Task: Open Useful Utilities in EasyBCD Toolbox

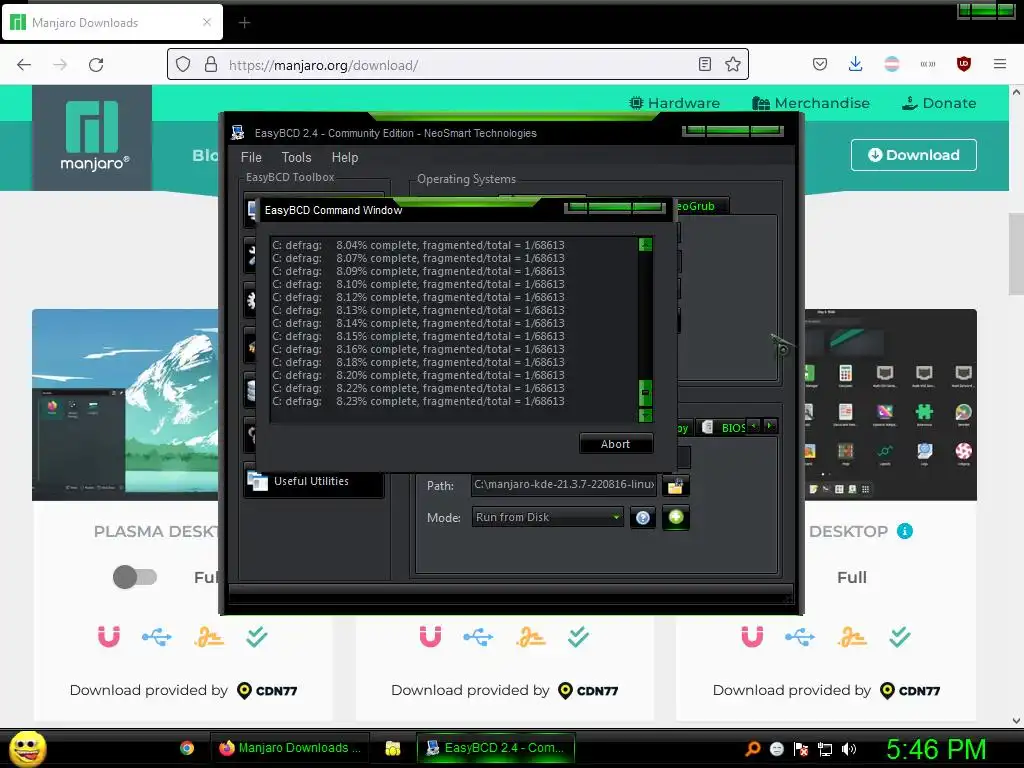Action: (x=313, y=482)
